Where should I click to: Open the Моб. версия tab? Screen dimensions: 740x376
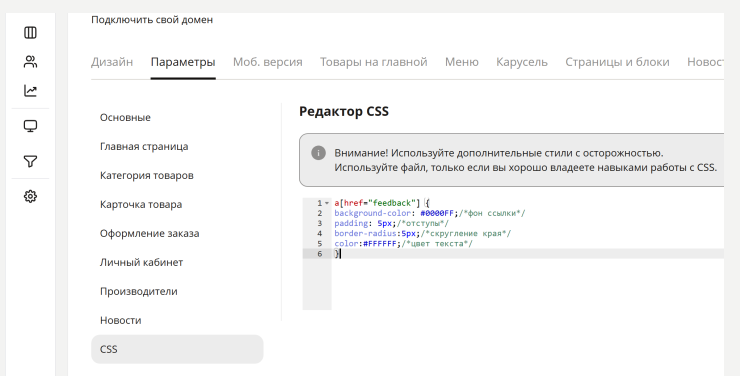click(268, 62)
